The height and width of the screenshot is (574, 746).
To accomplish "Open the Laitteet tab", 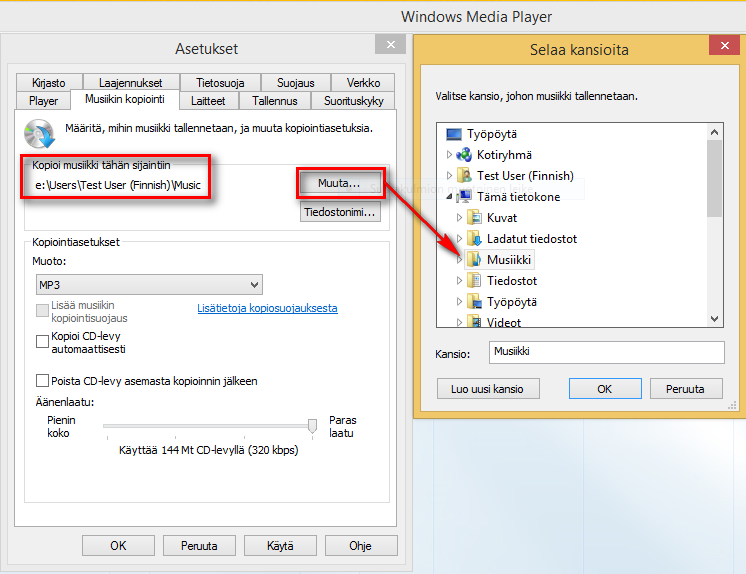I will pyautogui.click(x=208, y=100).
